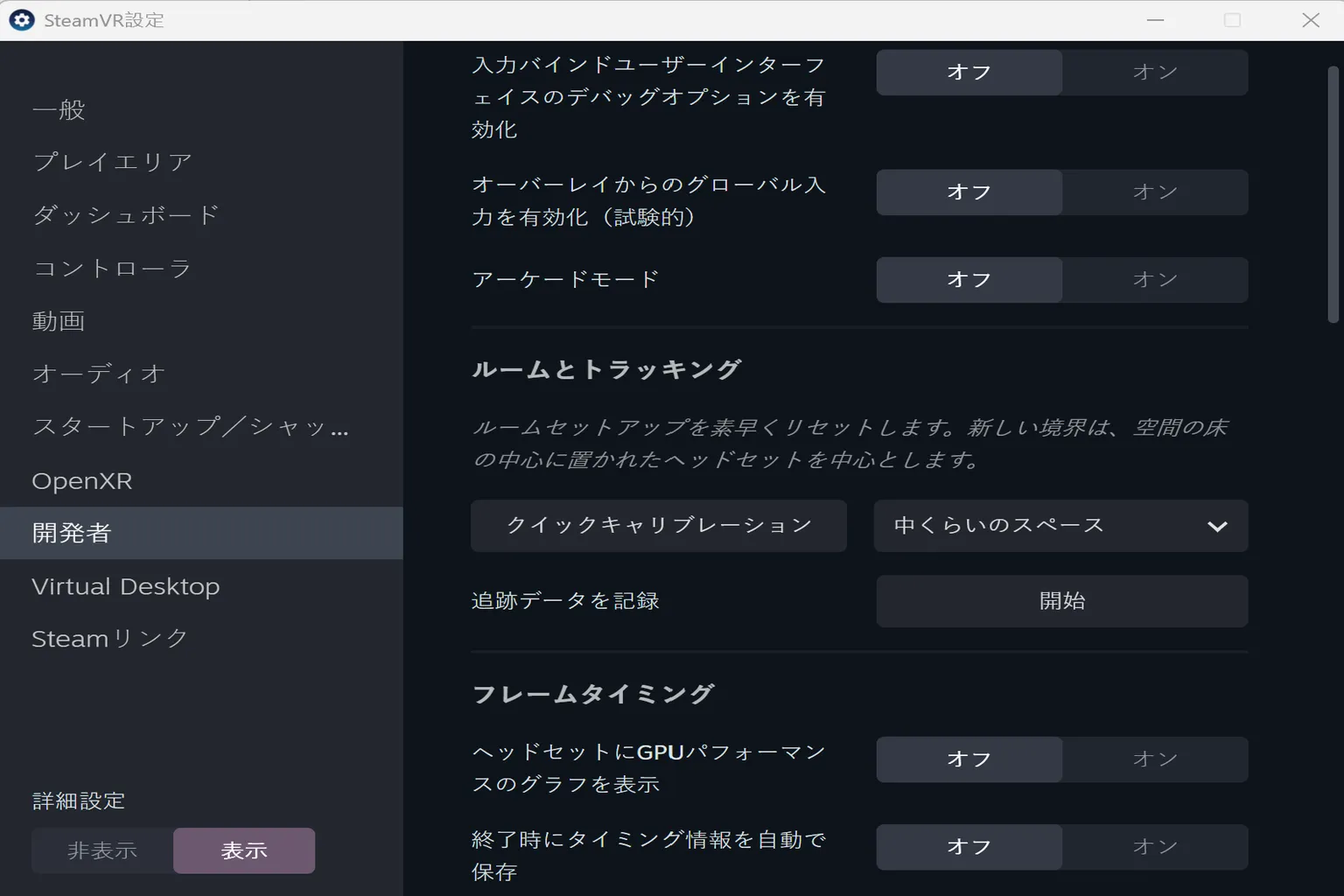Enable GPUパフォーマンス graph in headset (オン)

[x=1155, y=759]
